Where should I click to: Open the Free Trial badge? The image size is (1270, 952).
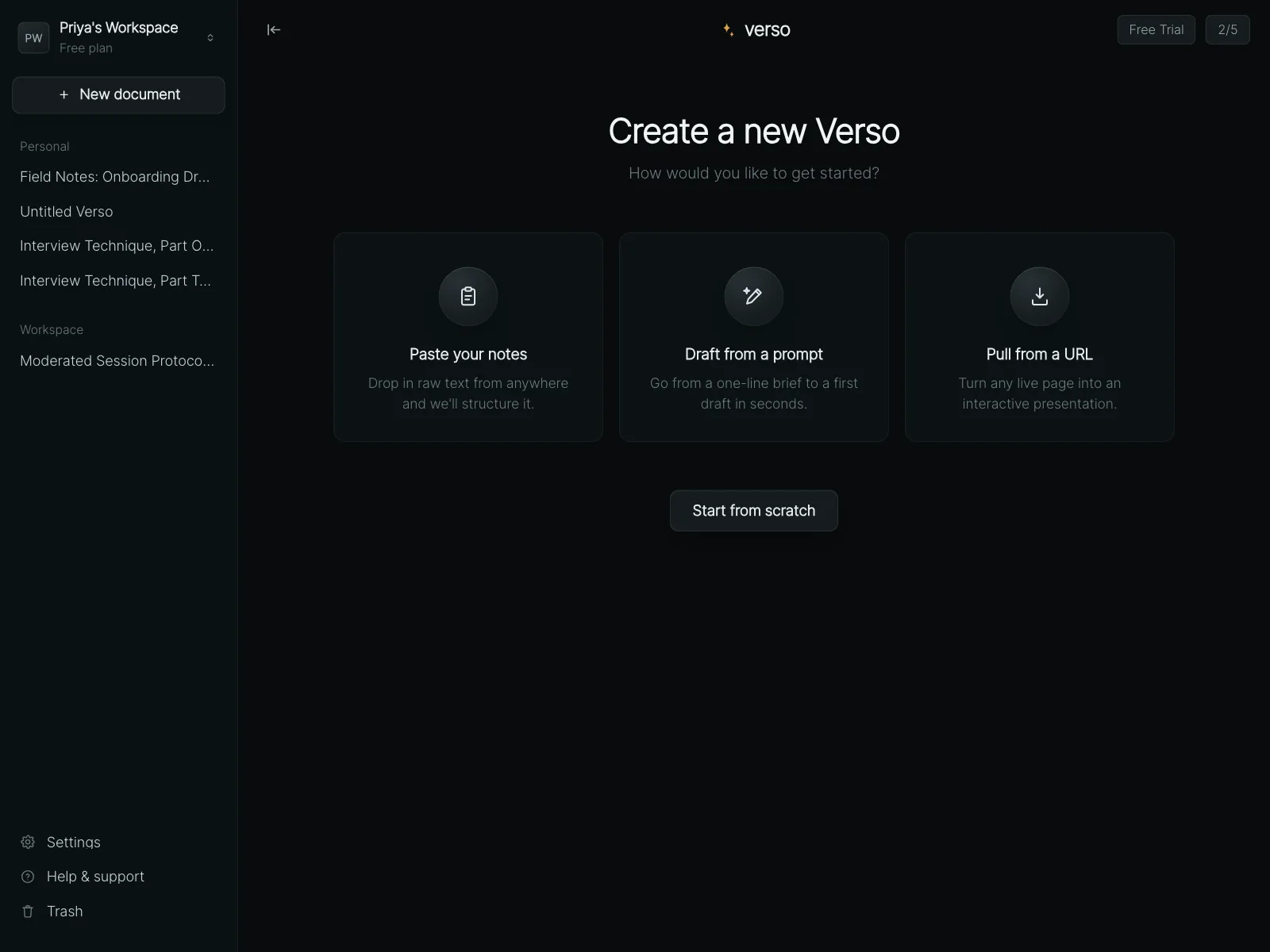[x=1156, y=29]
